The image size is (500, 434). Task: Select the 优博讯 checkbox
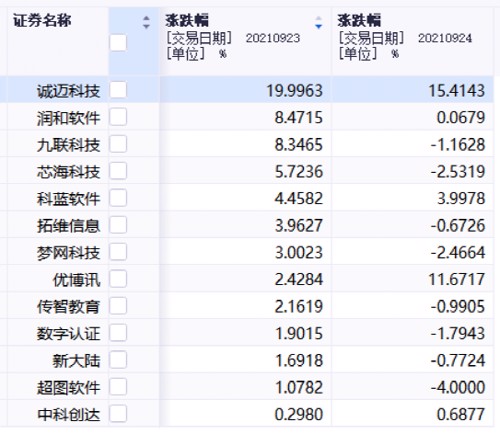coord(118,279)
